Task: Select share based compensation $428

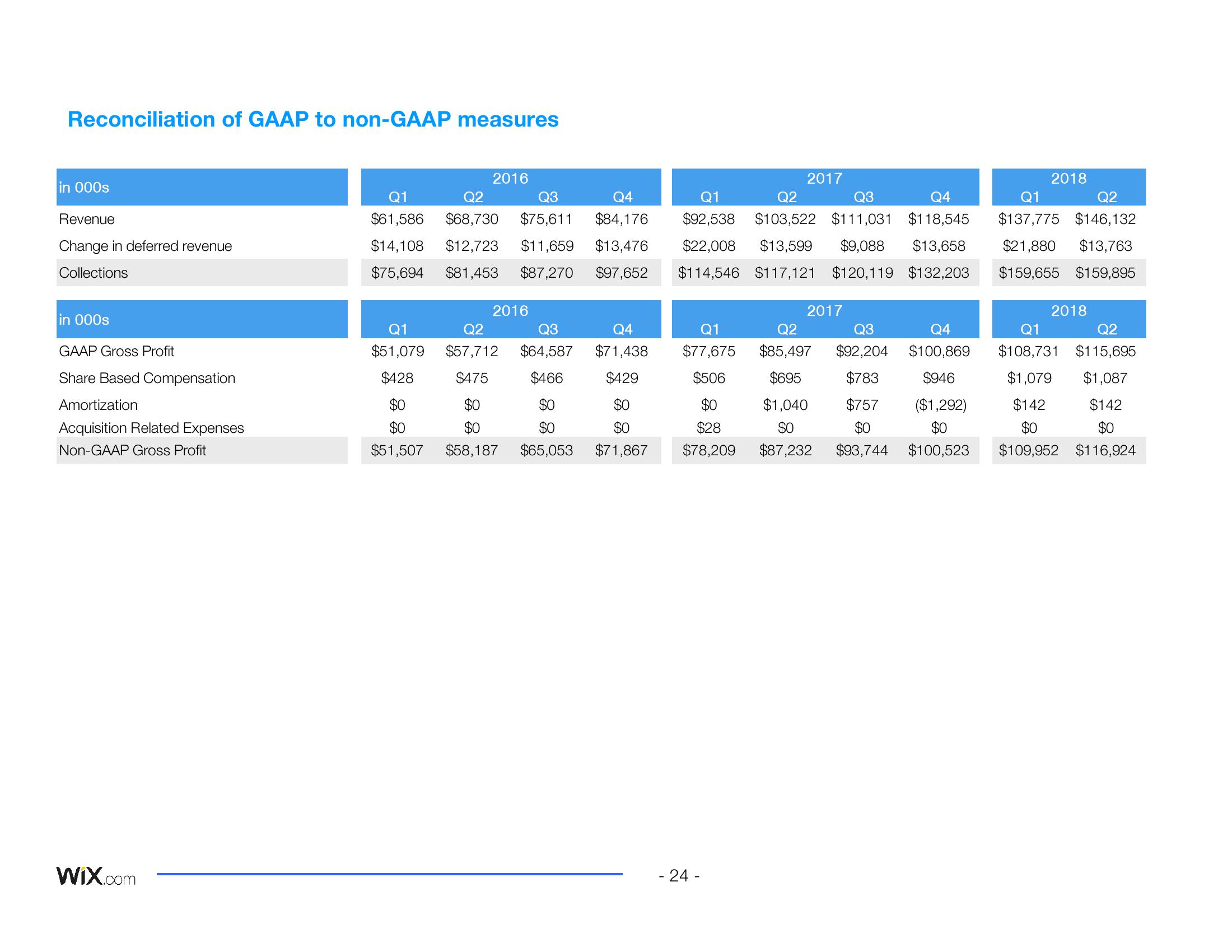Action: coord(397,378)
